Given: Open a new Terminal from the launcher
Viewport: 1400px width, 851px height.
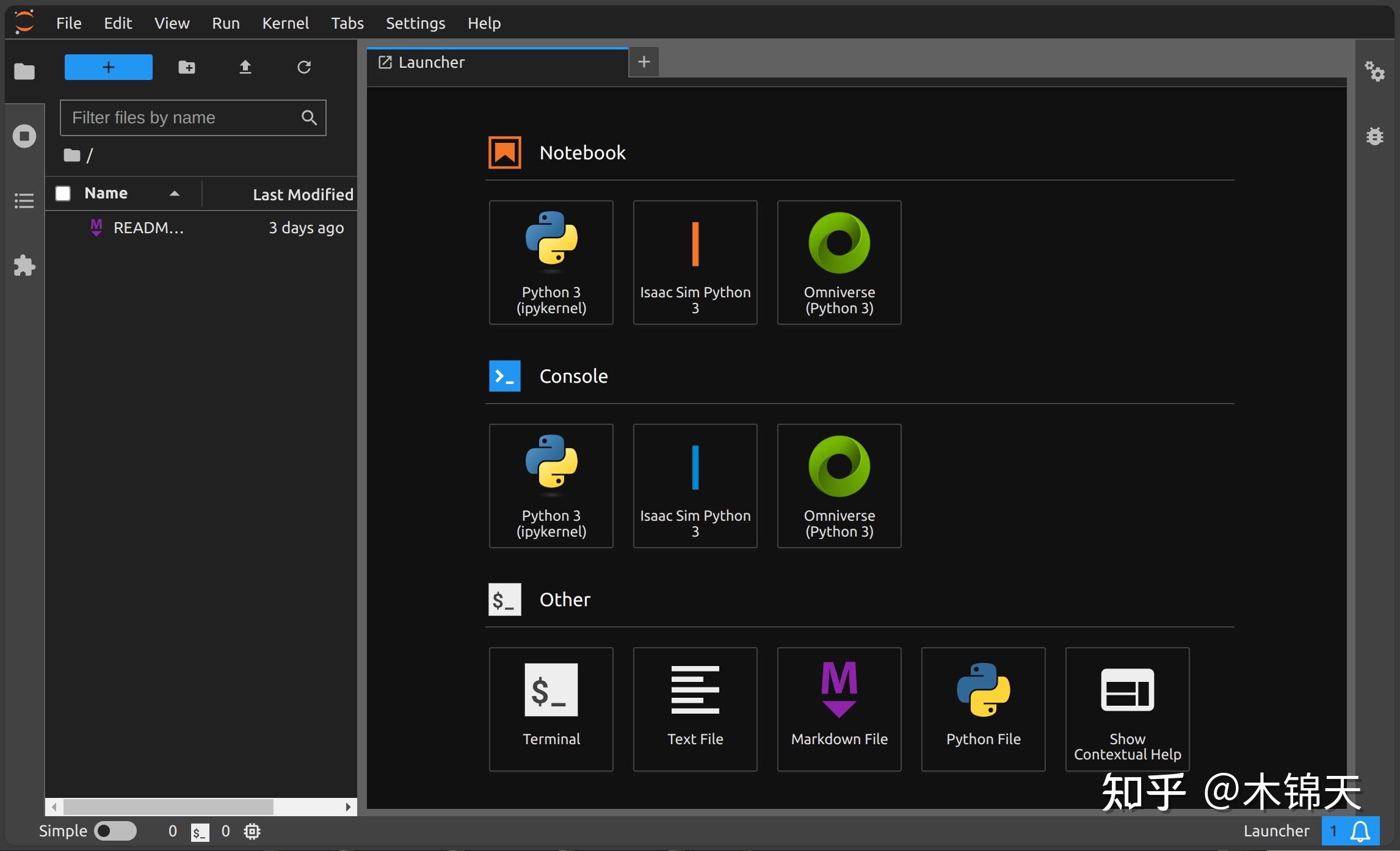Looking at the screenshot, I should pos(551,709).
